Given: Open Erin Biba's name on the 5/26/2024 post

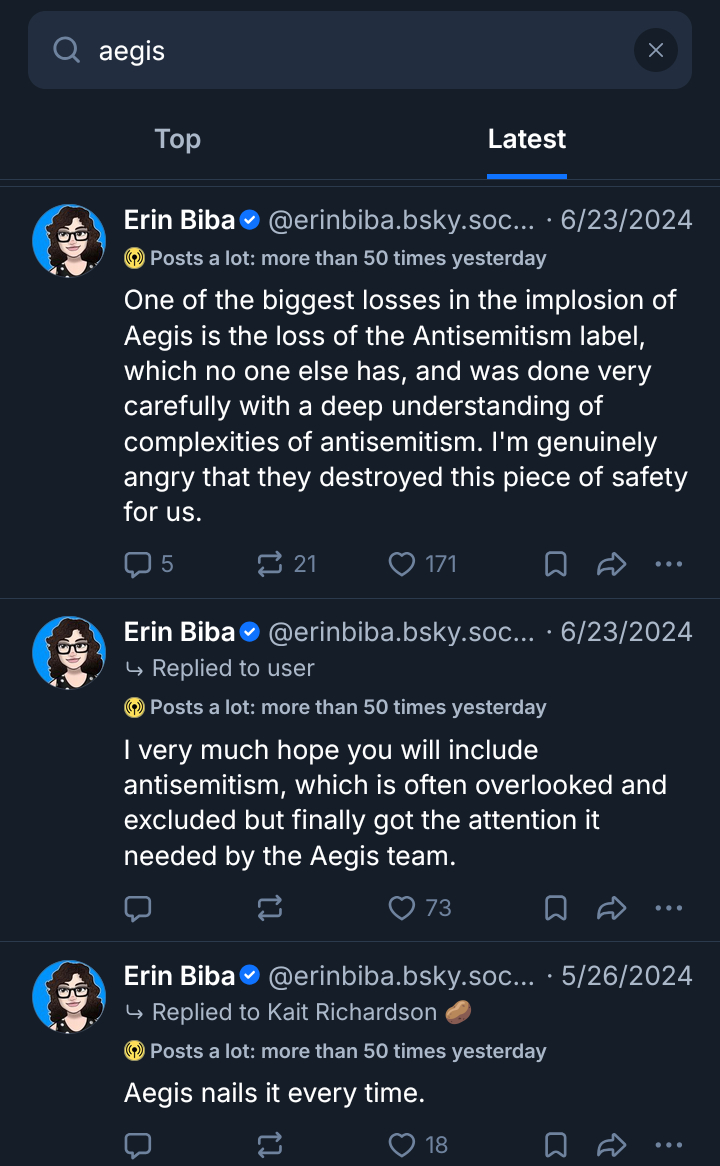Looking at the screenshot, I should coord(179,975).
